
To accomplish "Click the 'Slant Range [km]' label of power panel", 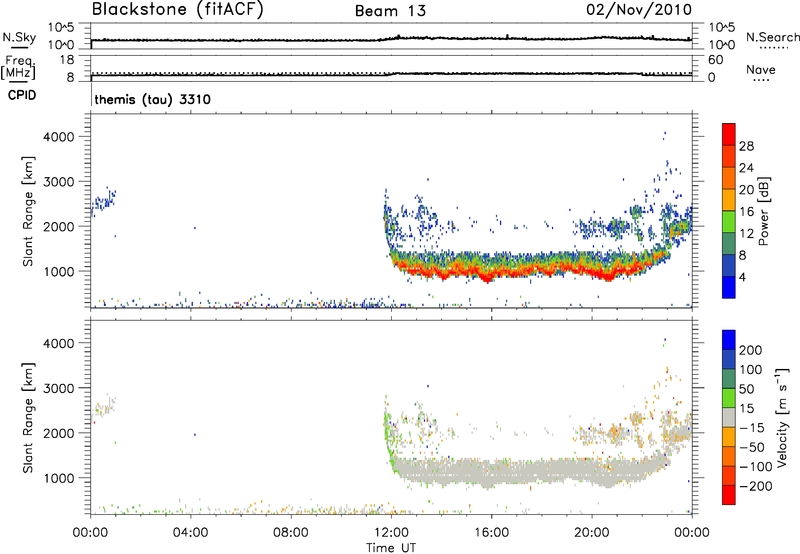I will coord(28,211).
